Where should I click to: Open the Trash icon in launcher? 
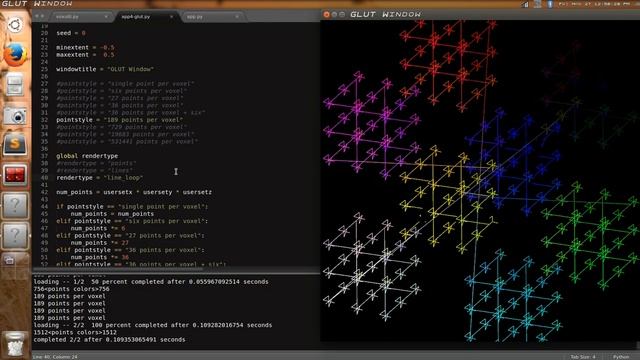[x=15, y=345]
